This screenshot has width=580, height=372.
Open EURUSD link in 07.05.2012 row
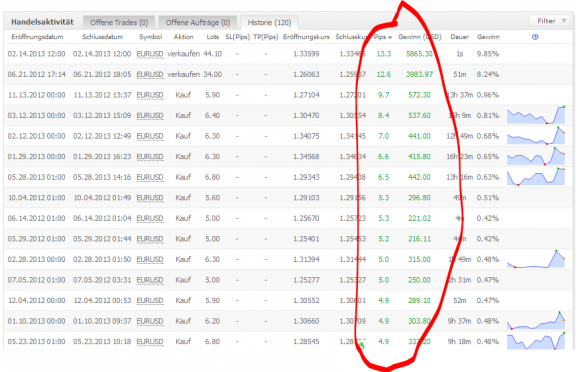150,280
